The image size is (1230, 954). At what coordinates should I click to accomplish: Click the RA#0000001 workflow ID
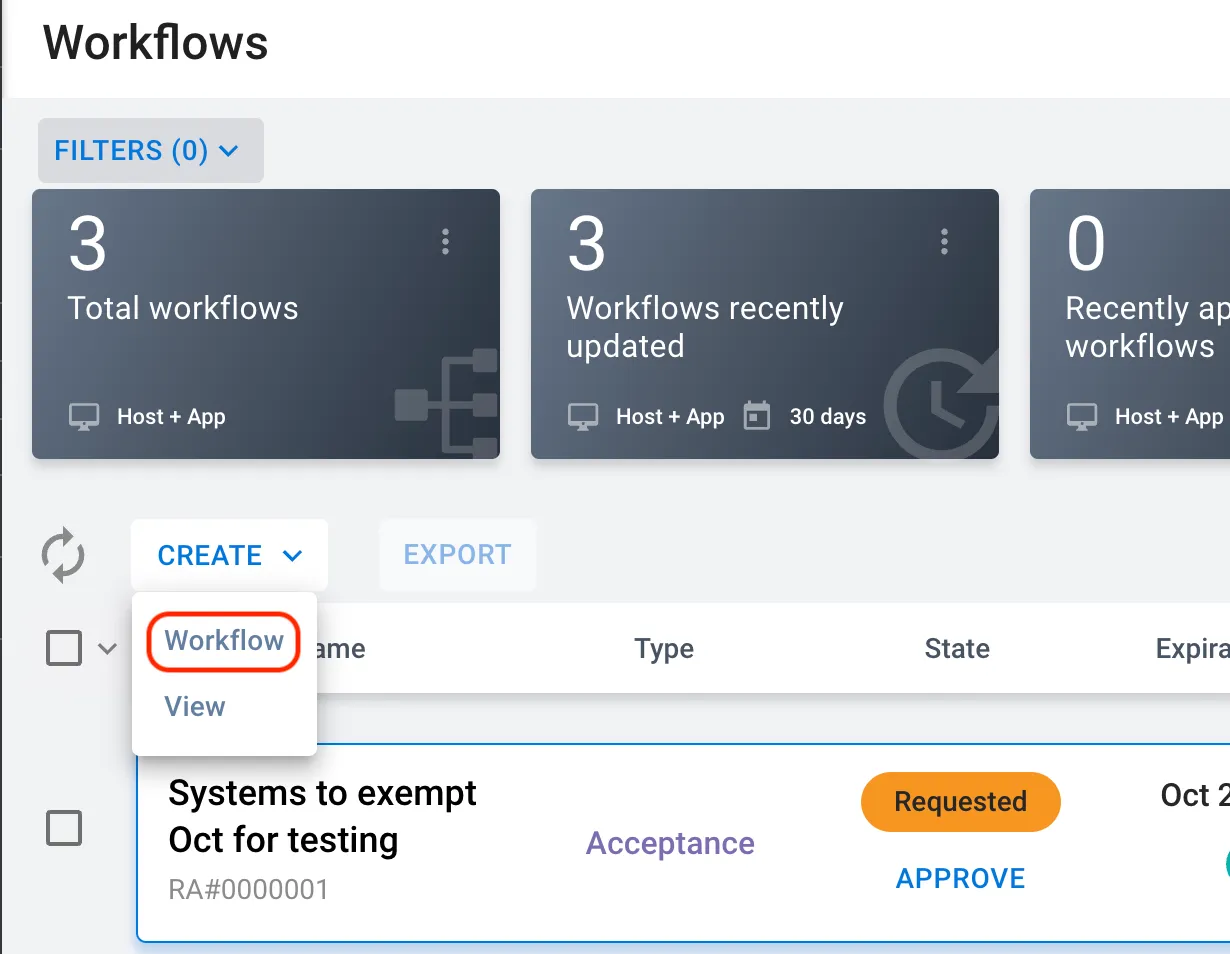pyautogui.click(x=249, y=889)
